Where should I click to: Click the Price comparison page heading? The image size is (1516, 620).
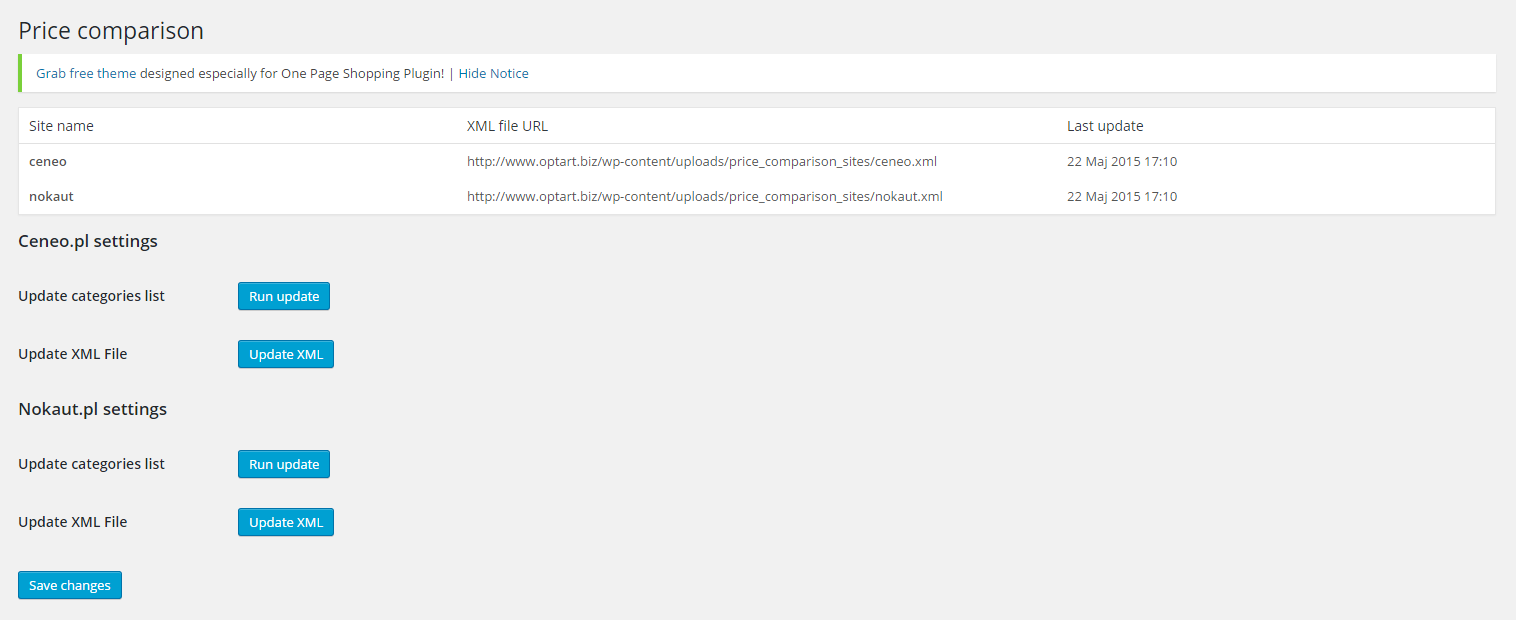point(111,31)
